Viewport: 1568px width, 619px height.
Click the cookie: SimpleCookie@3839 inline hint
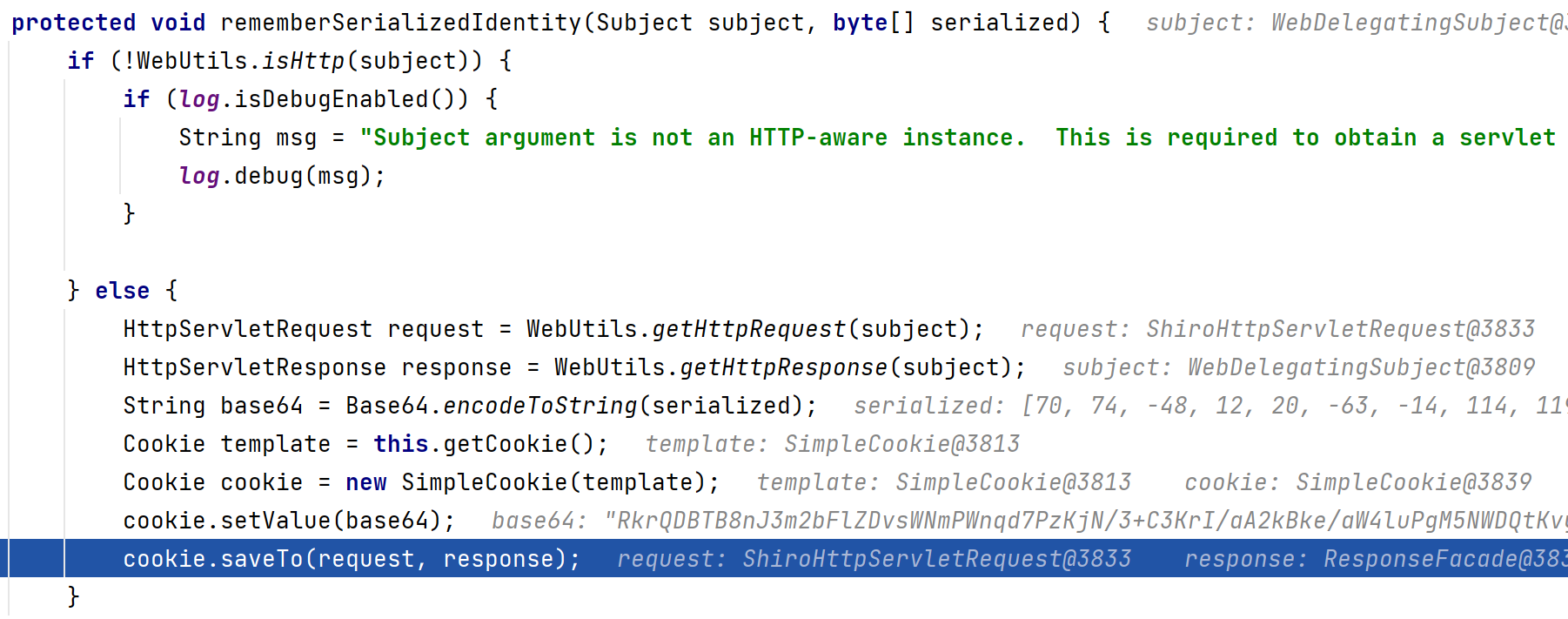1357,482
